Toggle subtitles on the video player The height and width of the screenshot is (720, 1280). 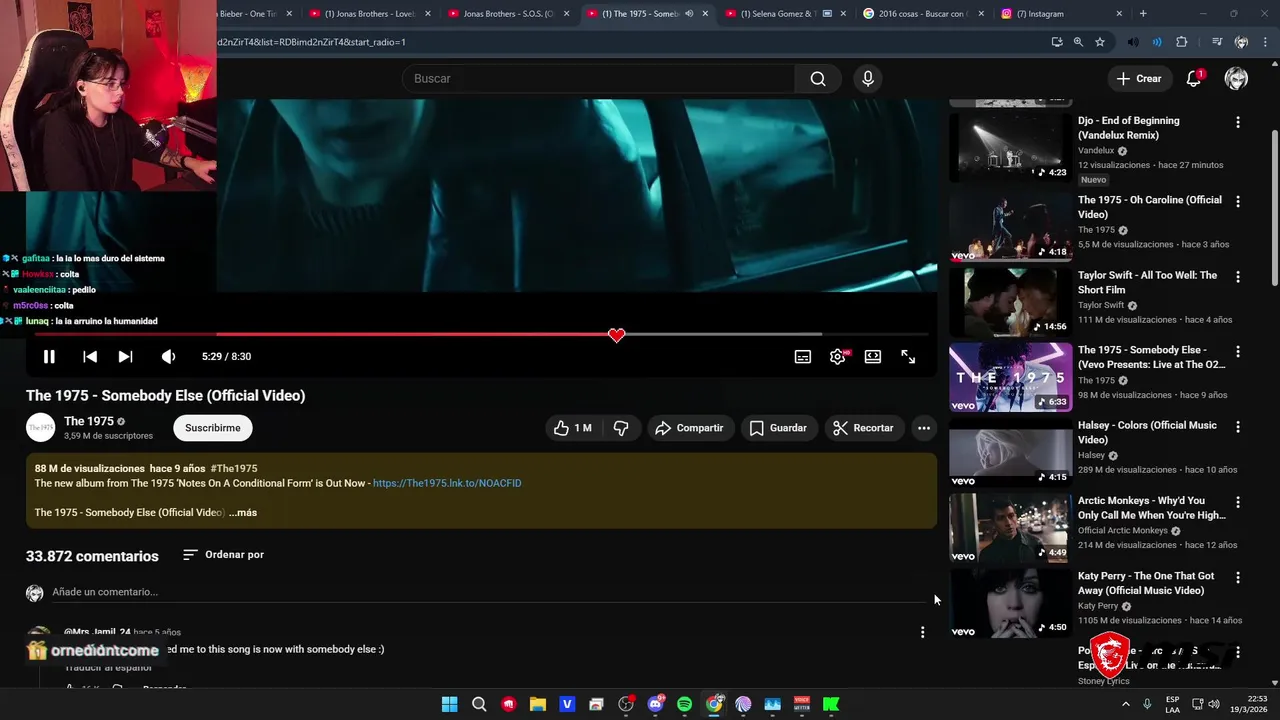[802, 356]
